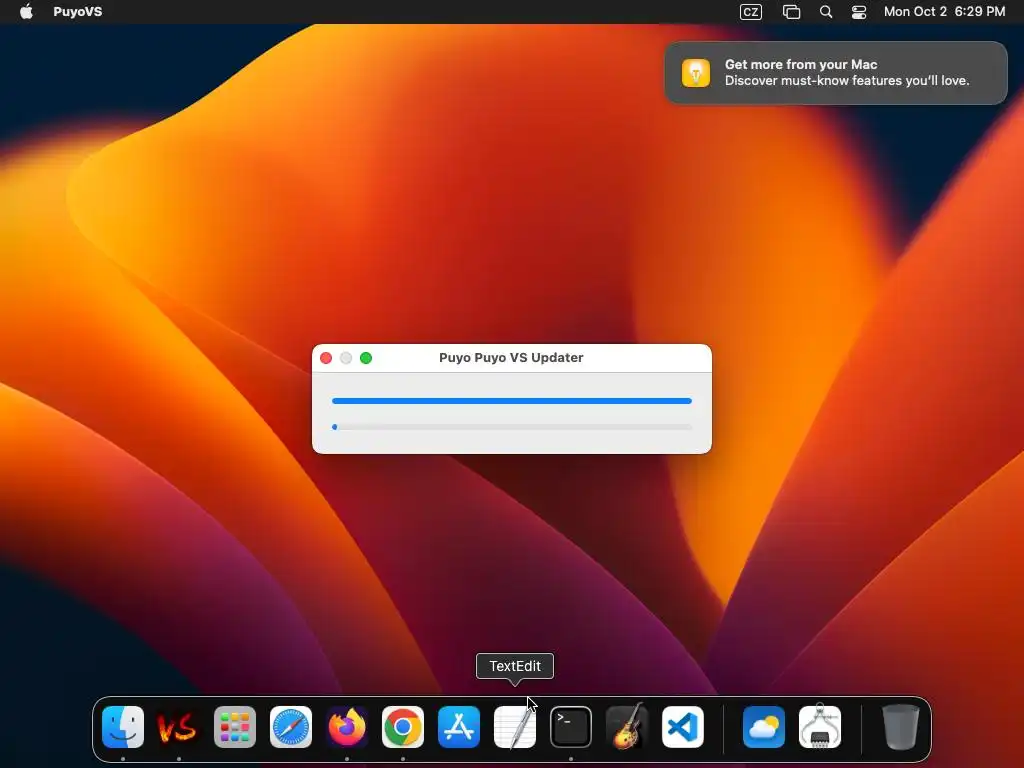Open the PuyoVS application menu

coord(78,12)
